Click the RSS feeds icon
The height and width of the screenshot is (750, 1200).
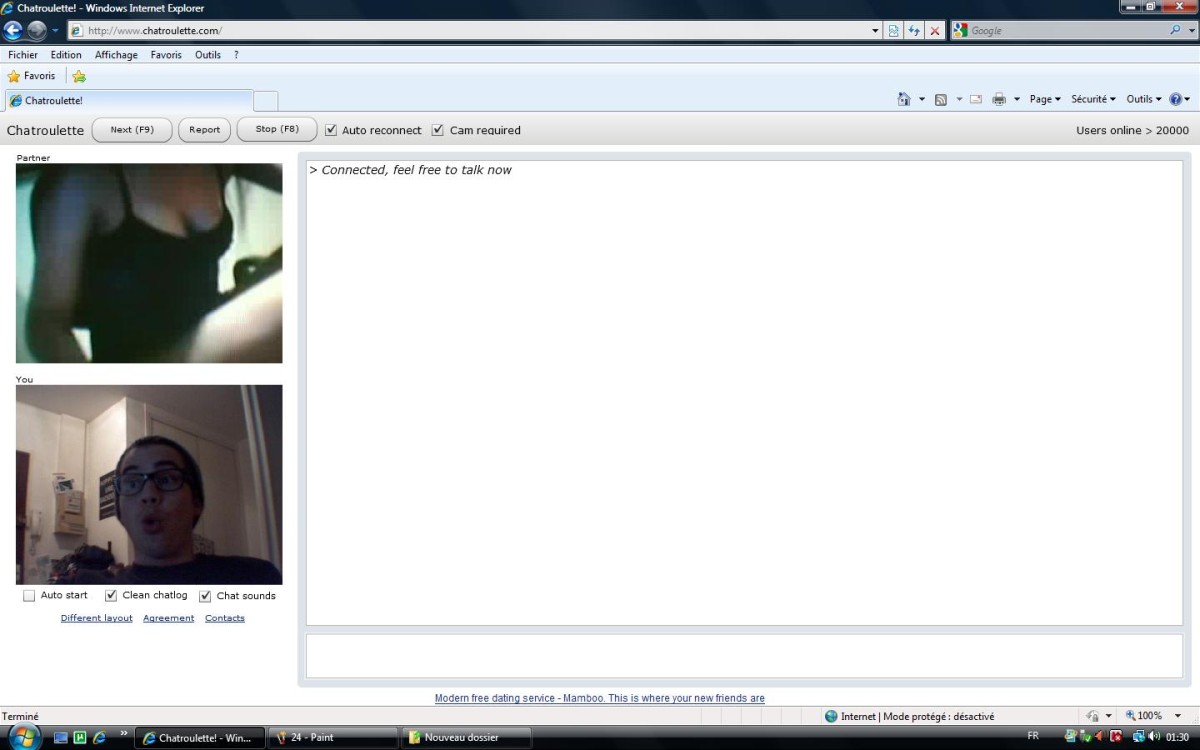point(940,99)
